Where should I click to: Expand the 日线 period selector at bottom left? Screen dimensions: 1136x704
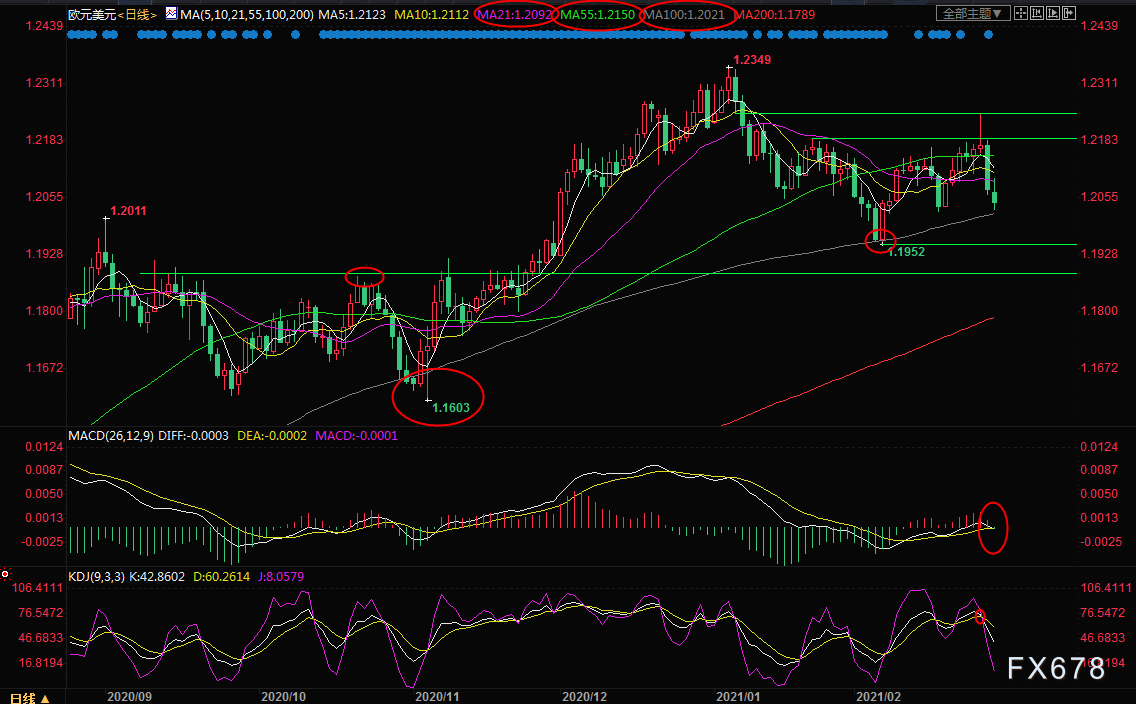click(x=30, y=697)
